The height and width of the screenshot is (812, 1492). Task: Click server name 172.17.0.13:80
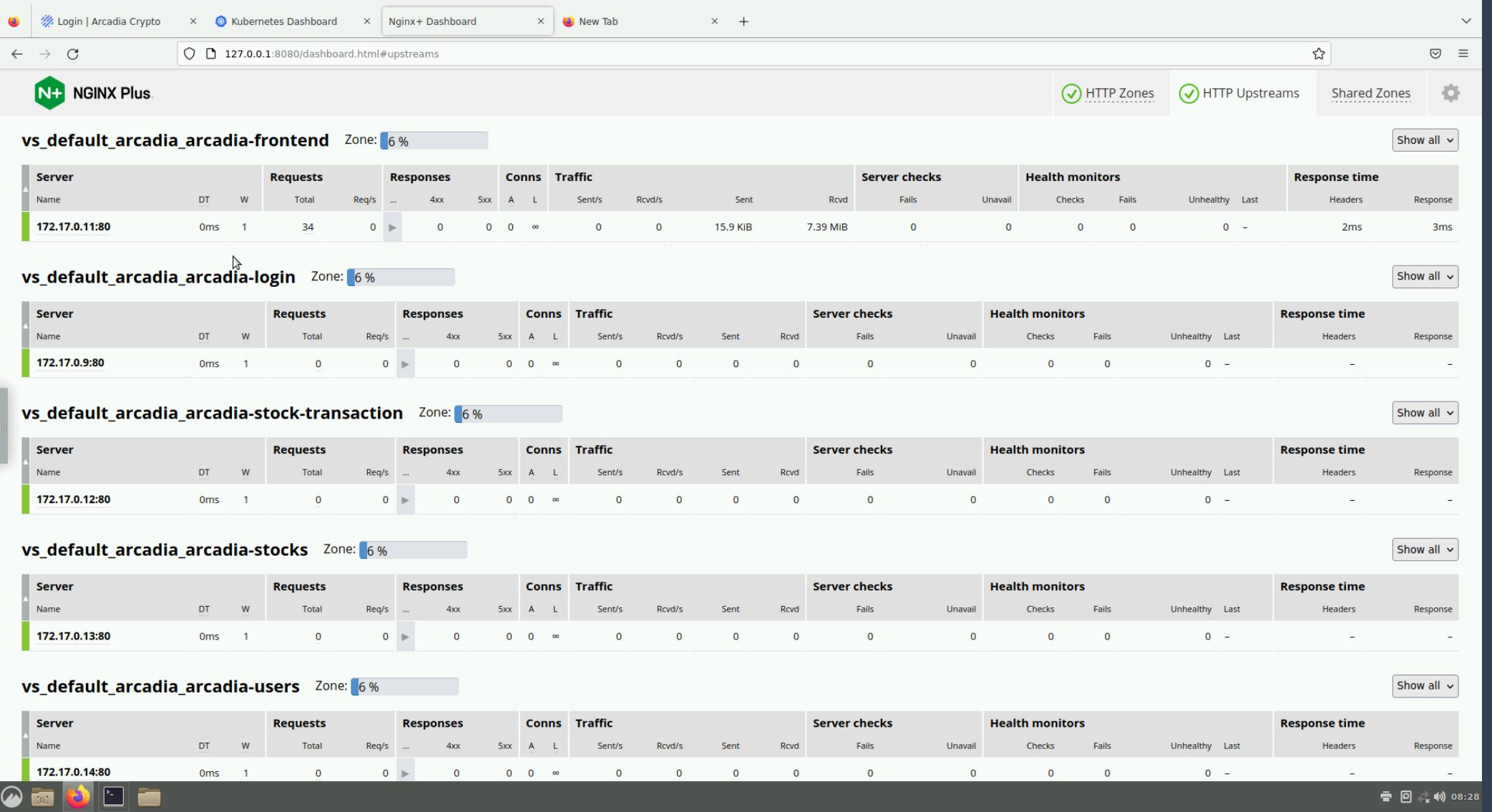click(73, 636)
